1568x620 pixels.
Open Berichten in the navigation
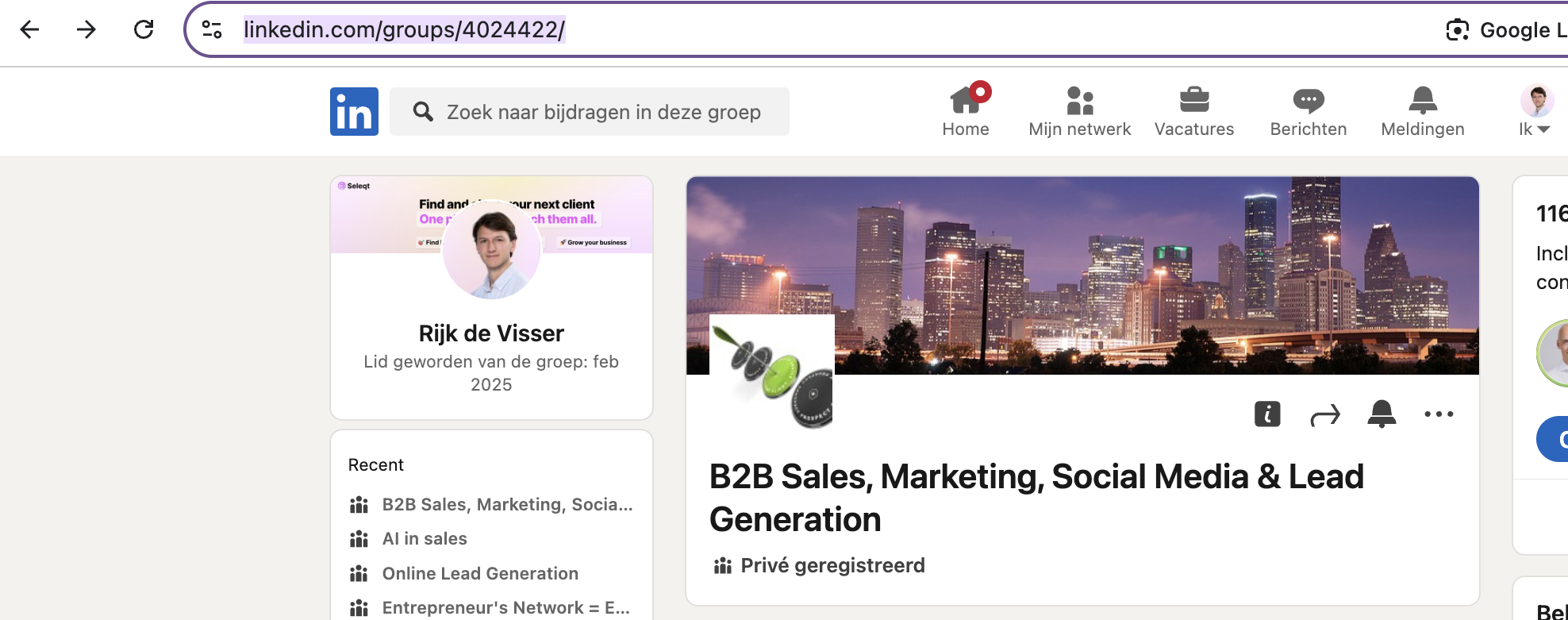[x=1308, y=111]
